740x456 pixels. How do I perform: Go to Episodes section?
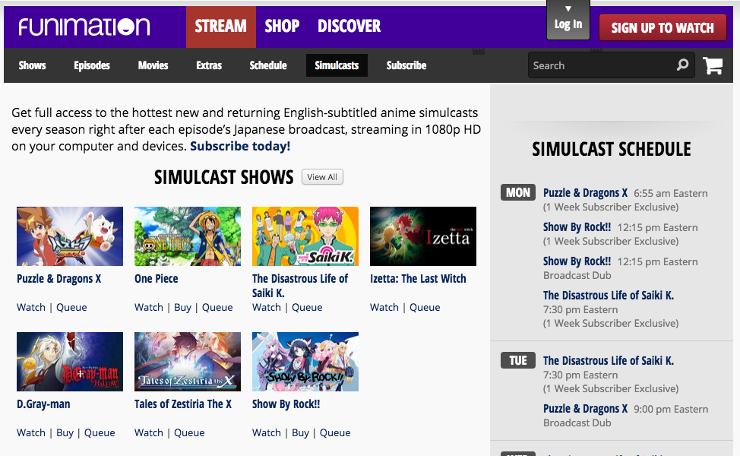pyautogui.click(x=92, y=65)
